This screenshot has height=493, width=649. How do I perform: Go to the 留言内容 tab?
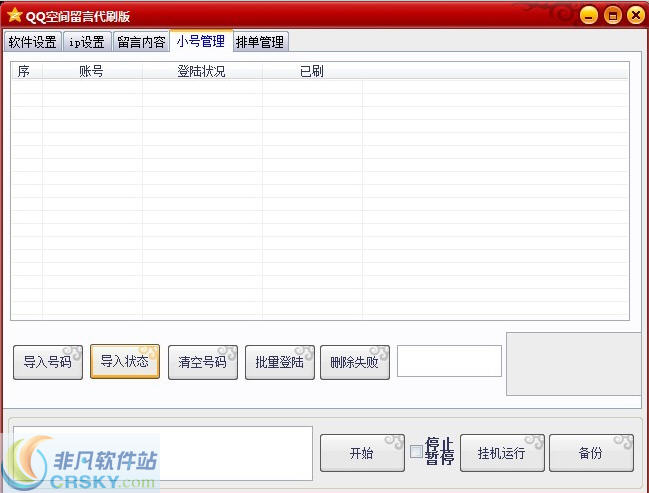[x=141, y=42]
